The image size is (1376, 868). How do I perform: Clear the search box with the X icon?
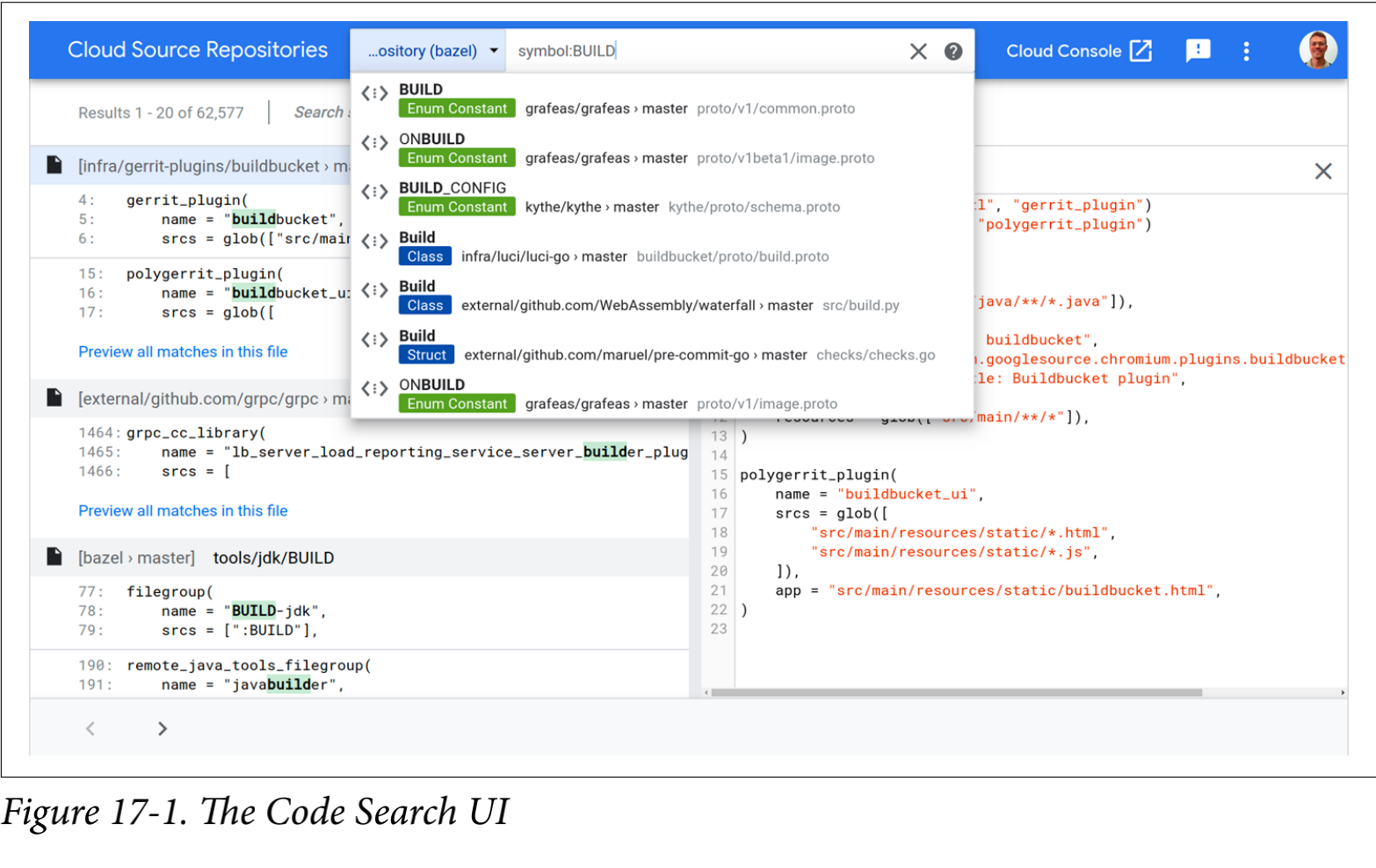918,51
